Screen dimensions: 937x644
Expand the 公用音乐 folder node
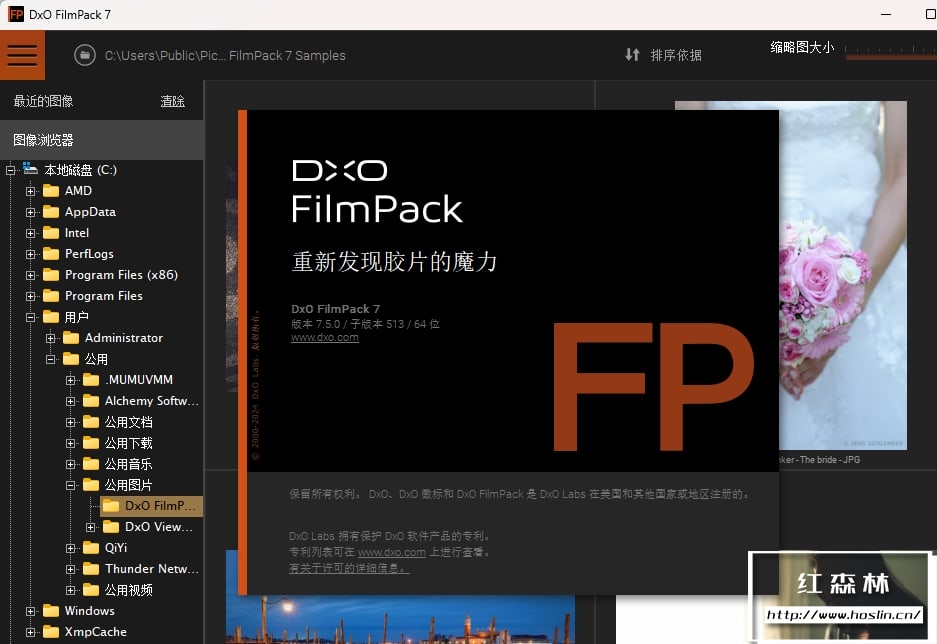click(71, 464)
